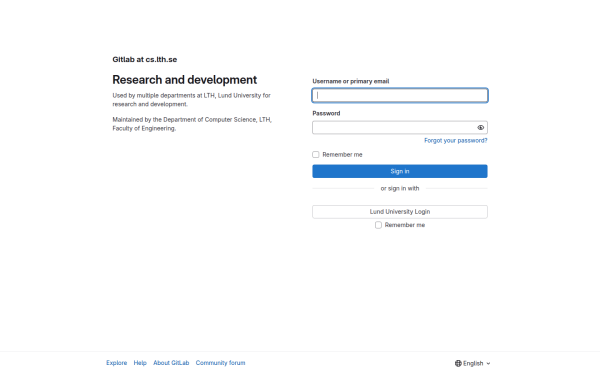This screenshot has width=600, height=375.
Task: Check Remember me below Password field
Action: [316, 155]
